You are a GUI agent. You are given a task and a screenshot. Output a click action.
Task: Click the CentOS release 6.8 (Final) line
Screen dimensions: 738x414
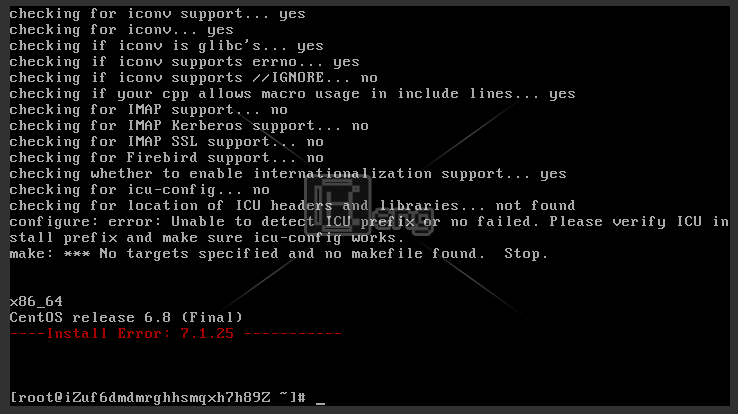click(126, 318)
